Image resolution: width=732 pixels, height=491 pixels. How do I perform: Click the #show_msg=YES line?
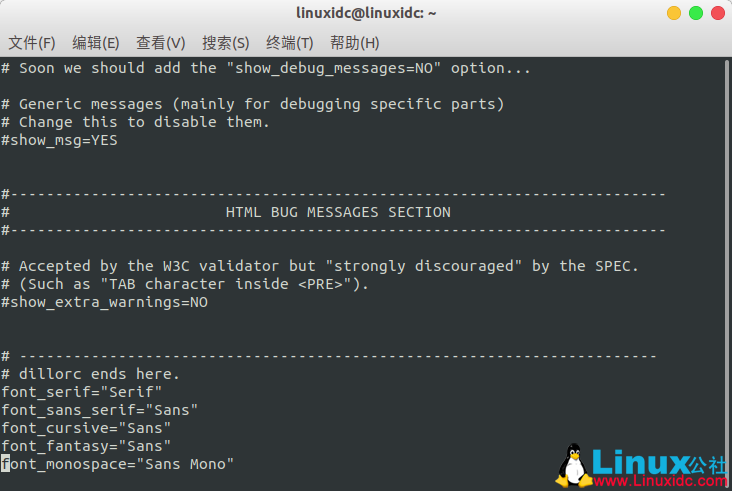coord(59,140)
